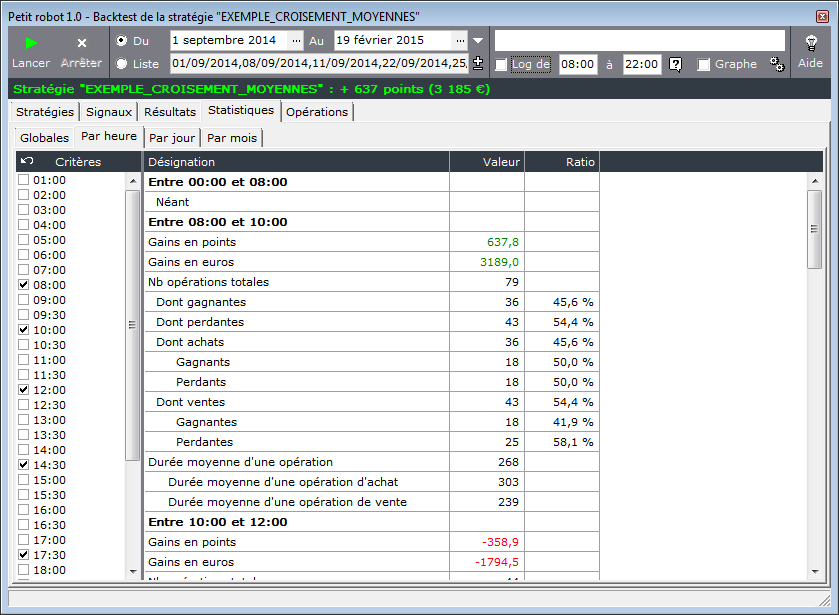Expand the dropdown arrow after end date
Screen dimensions: 839x615
[x=478, y=41]
